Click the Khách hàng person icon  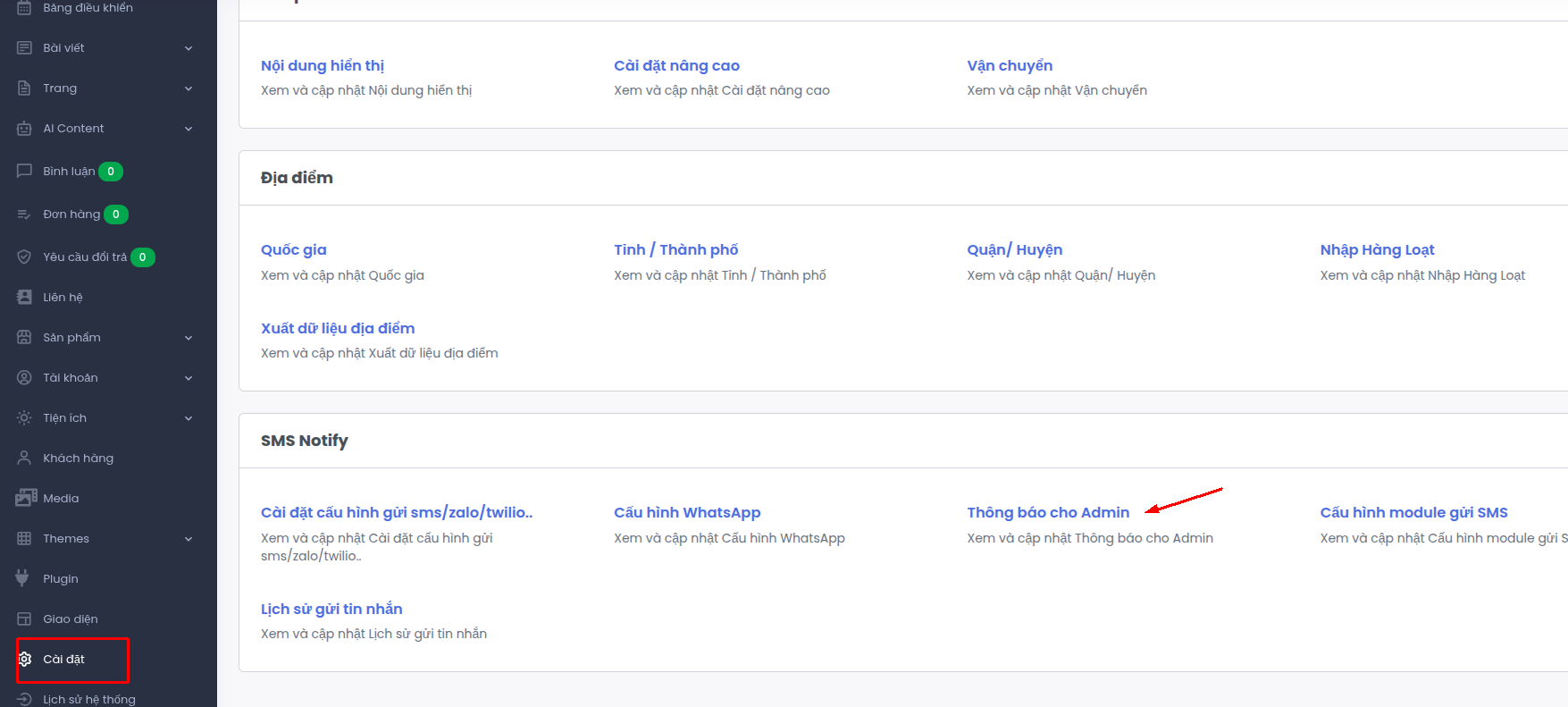click(x=24, y=459)
